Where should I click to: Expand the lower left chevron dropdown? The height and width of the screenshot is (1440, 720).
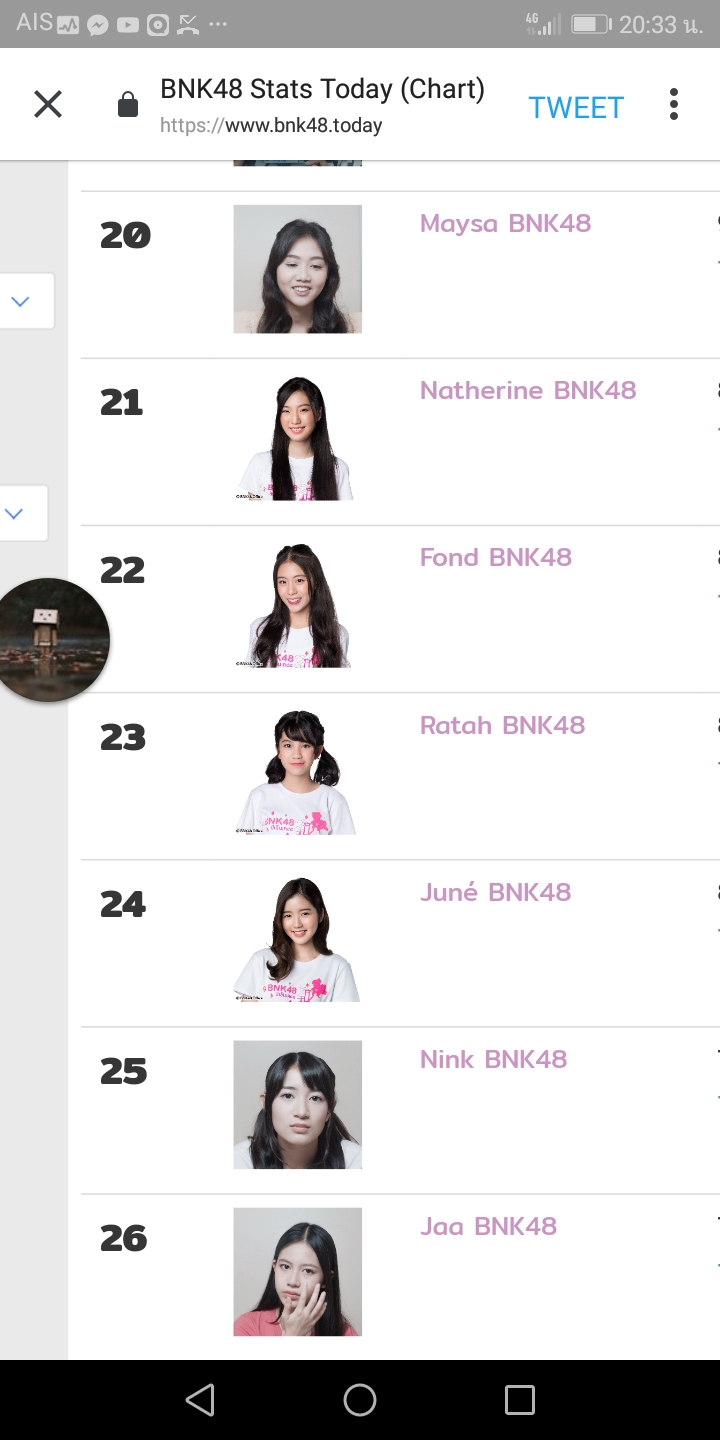coord(16,513)
